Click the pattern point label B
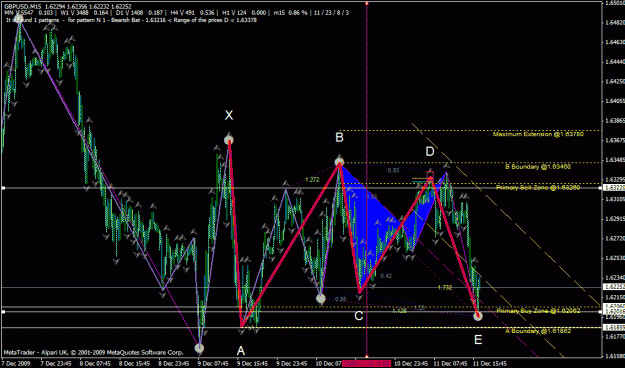The image size is (625, 368). point(339,138)
